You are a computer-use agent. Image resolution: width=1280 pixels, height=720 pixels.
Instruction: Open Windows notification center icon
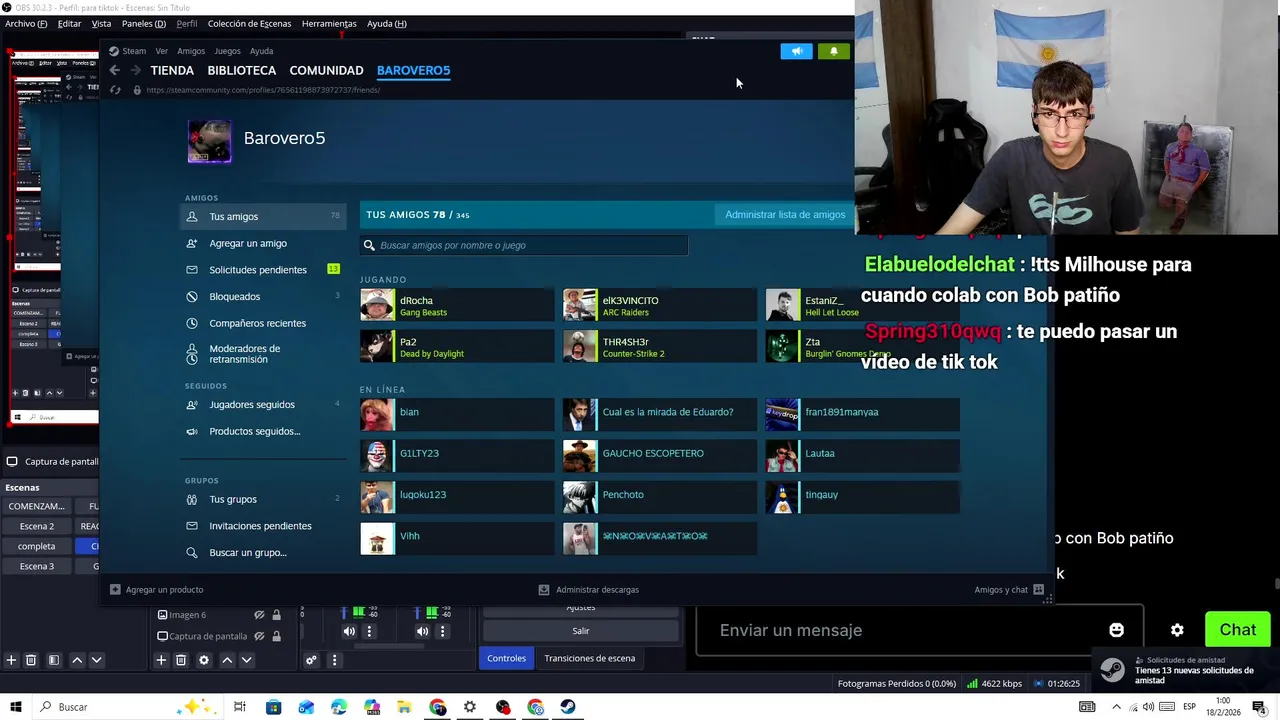1259,707
